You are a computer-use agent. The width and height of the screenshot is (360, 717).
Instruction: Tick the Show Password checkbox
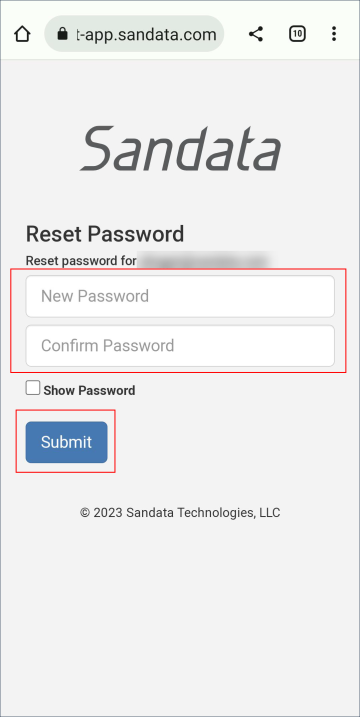click(x=32, y=388)
